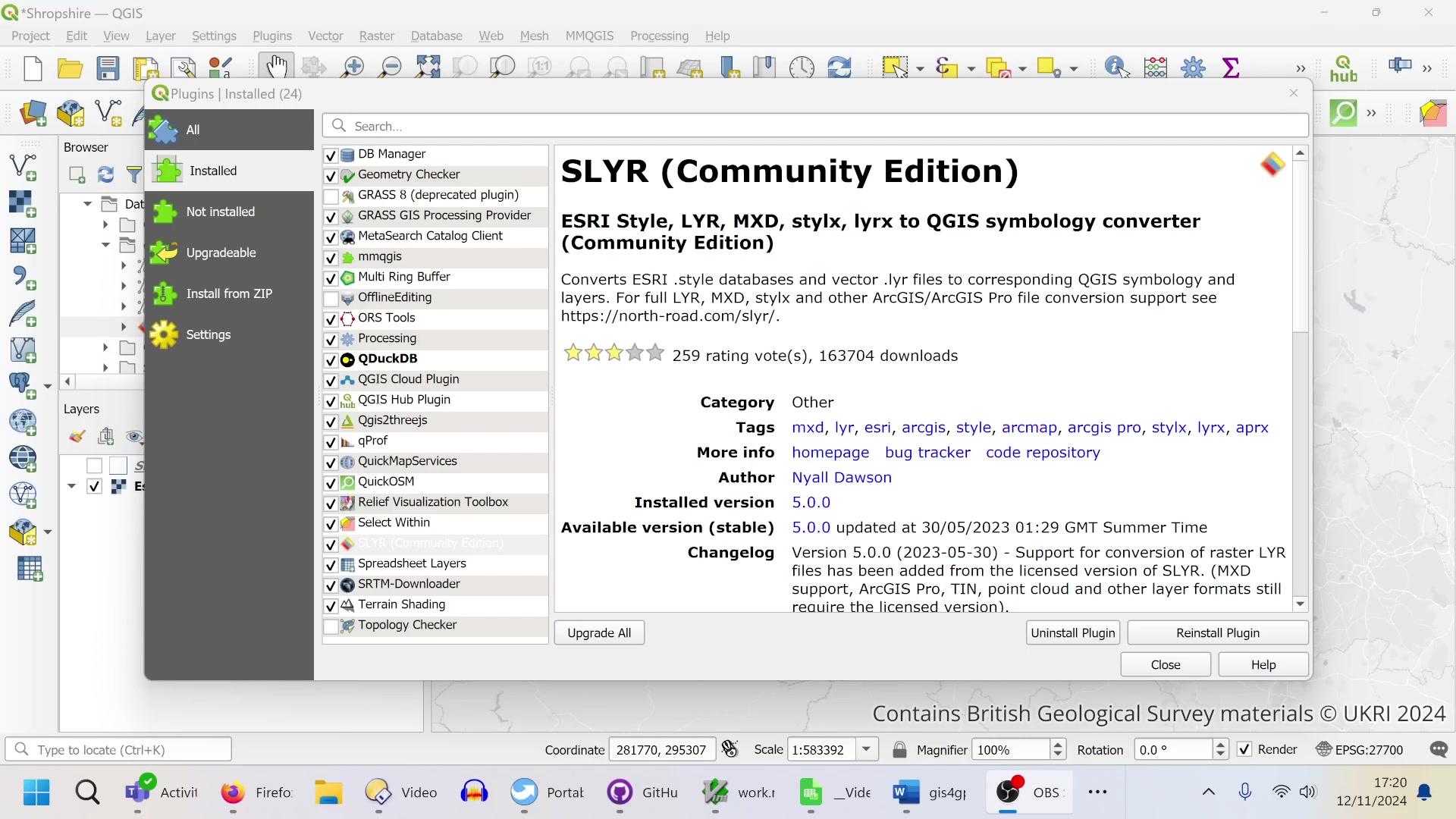Collapse the Databases item in the Browser panel
This screenshot has height=819, width=1456.
pyautogui.click(x=86, y=204)
